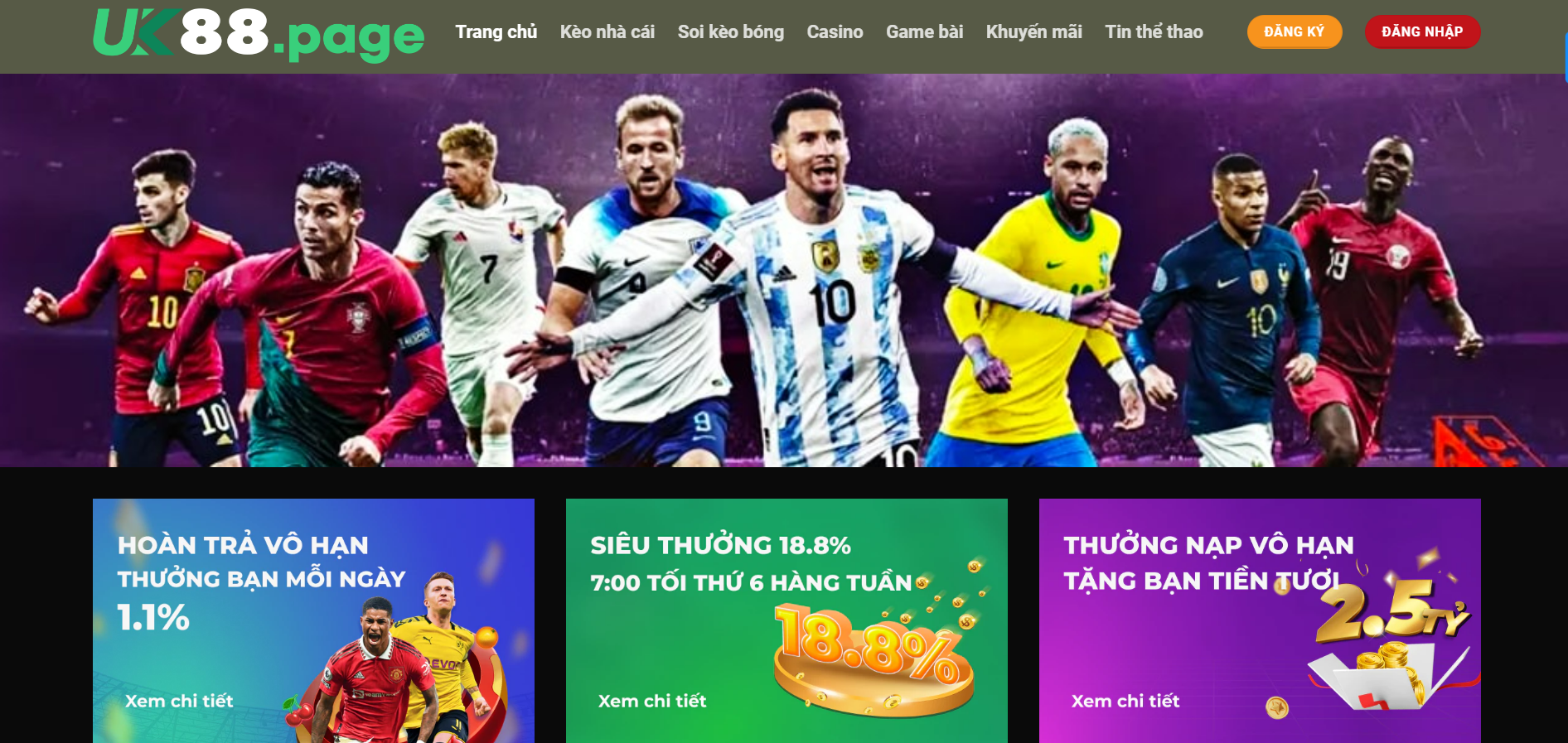Select Game bài in navigation
1568x743 pixels.
(924, 32)
